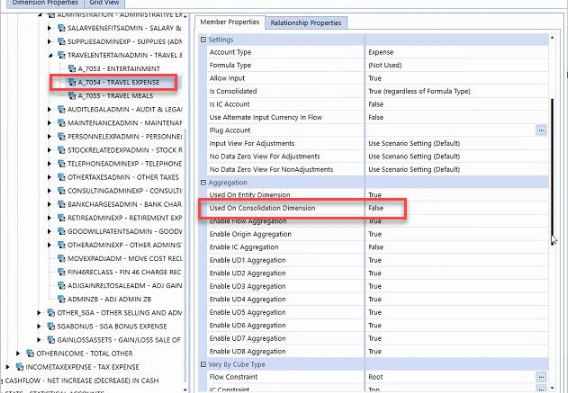This screenshot has height=393, width=568.
Task: Expand the AUDITLEGALADMIN tree node
Action: (x=50, y=109)
